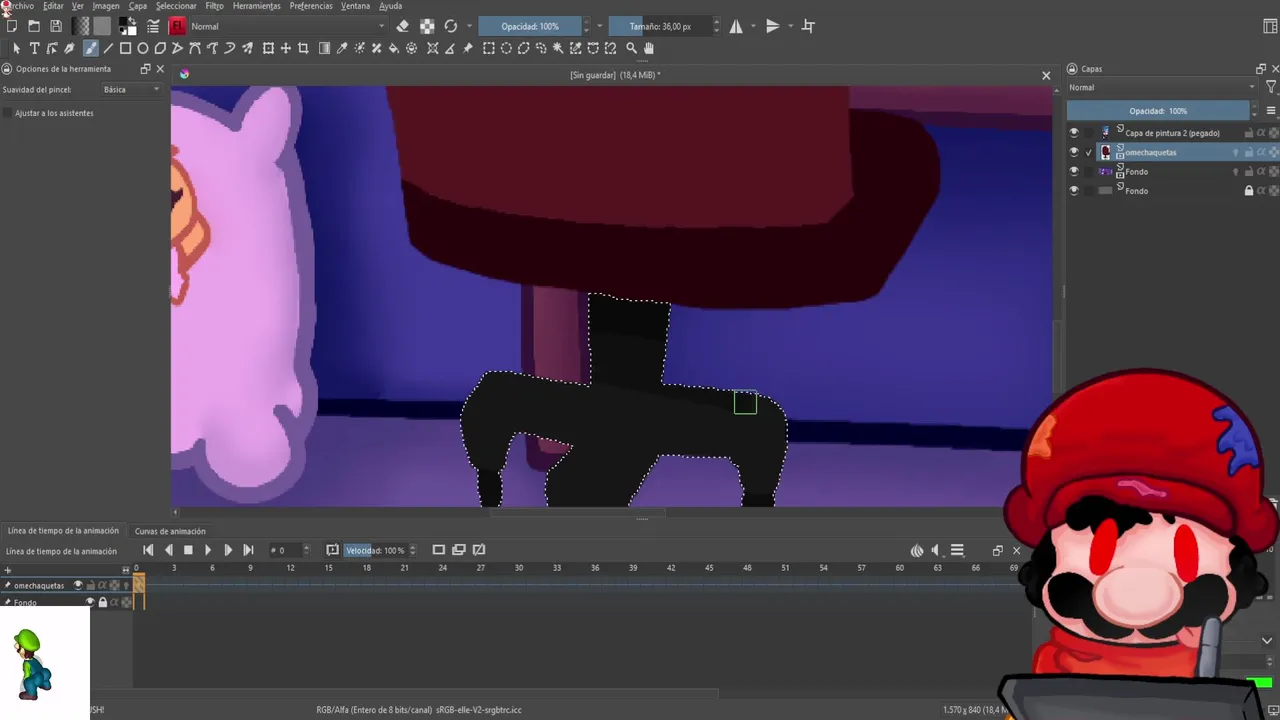Select the Rectangle tool

(126, 48)
